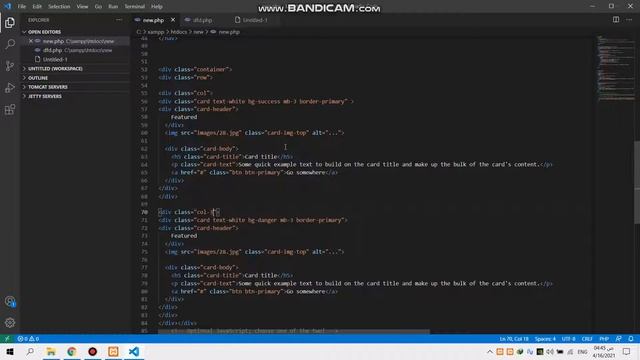
Task: Click the VS Code logo in title bar
Action: [7, 6]
